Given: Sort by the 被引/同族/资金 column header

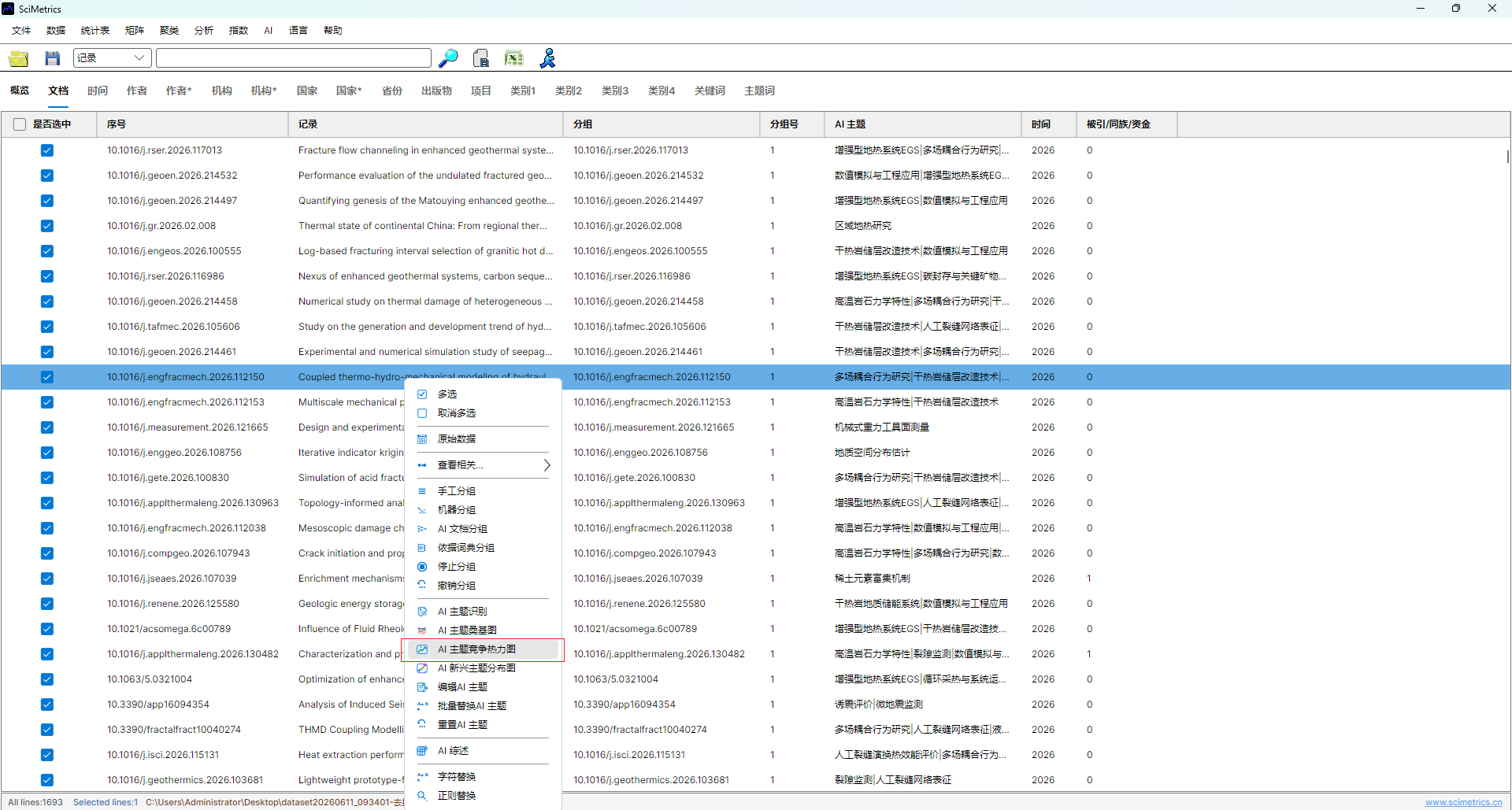Looking at the screenshot, I should click(x=1127, y=124).
